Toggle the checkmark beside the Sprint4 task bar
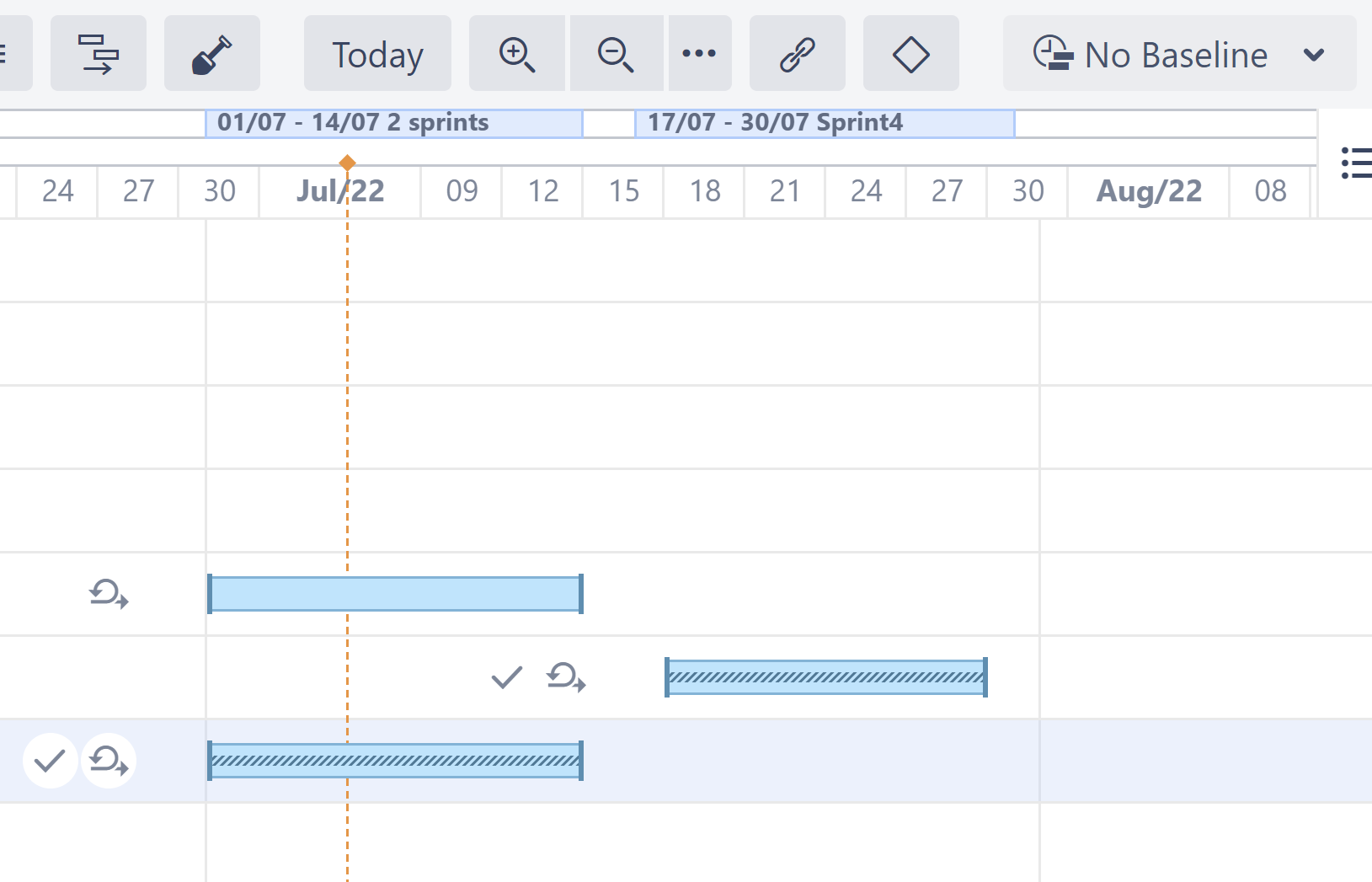This screenshot has height=882, width=1372. pos(507,677)
